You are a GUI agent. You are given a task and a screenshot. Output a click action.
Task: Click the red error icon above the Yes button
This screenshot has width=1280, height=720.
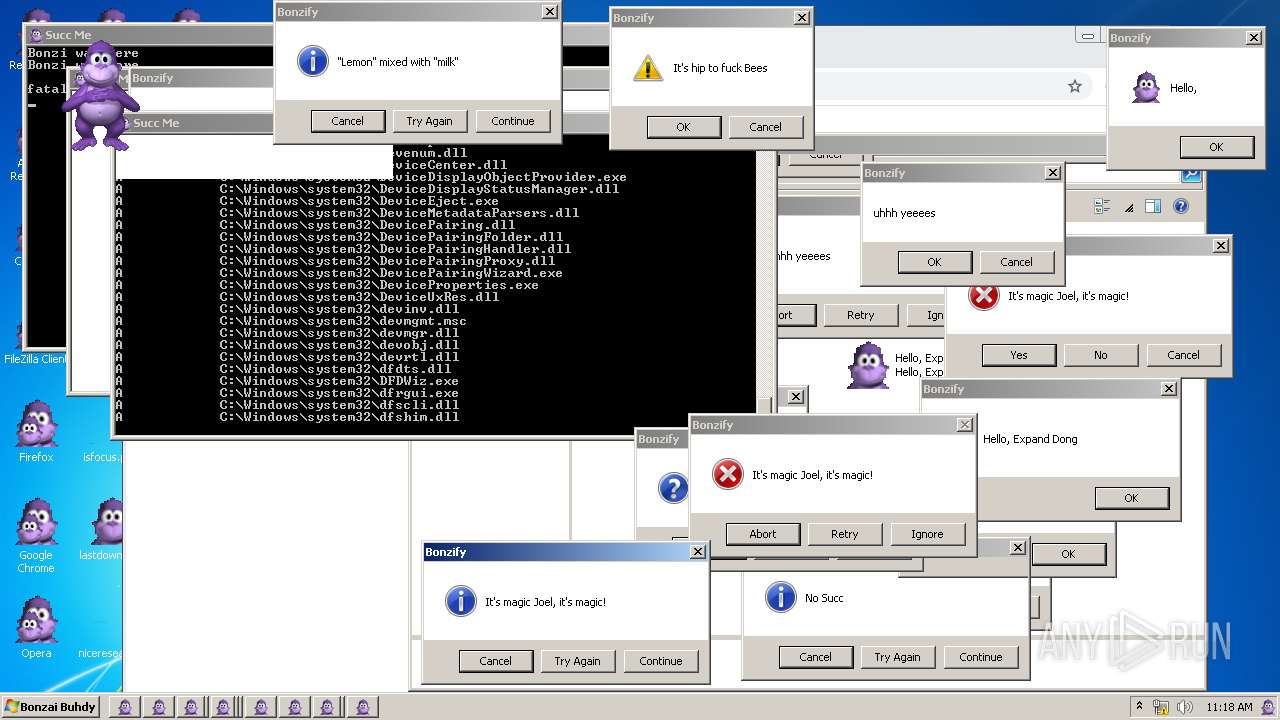(984, 296)
